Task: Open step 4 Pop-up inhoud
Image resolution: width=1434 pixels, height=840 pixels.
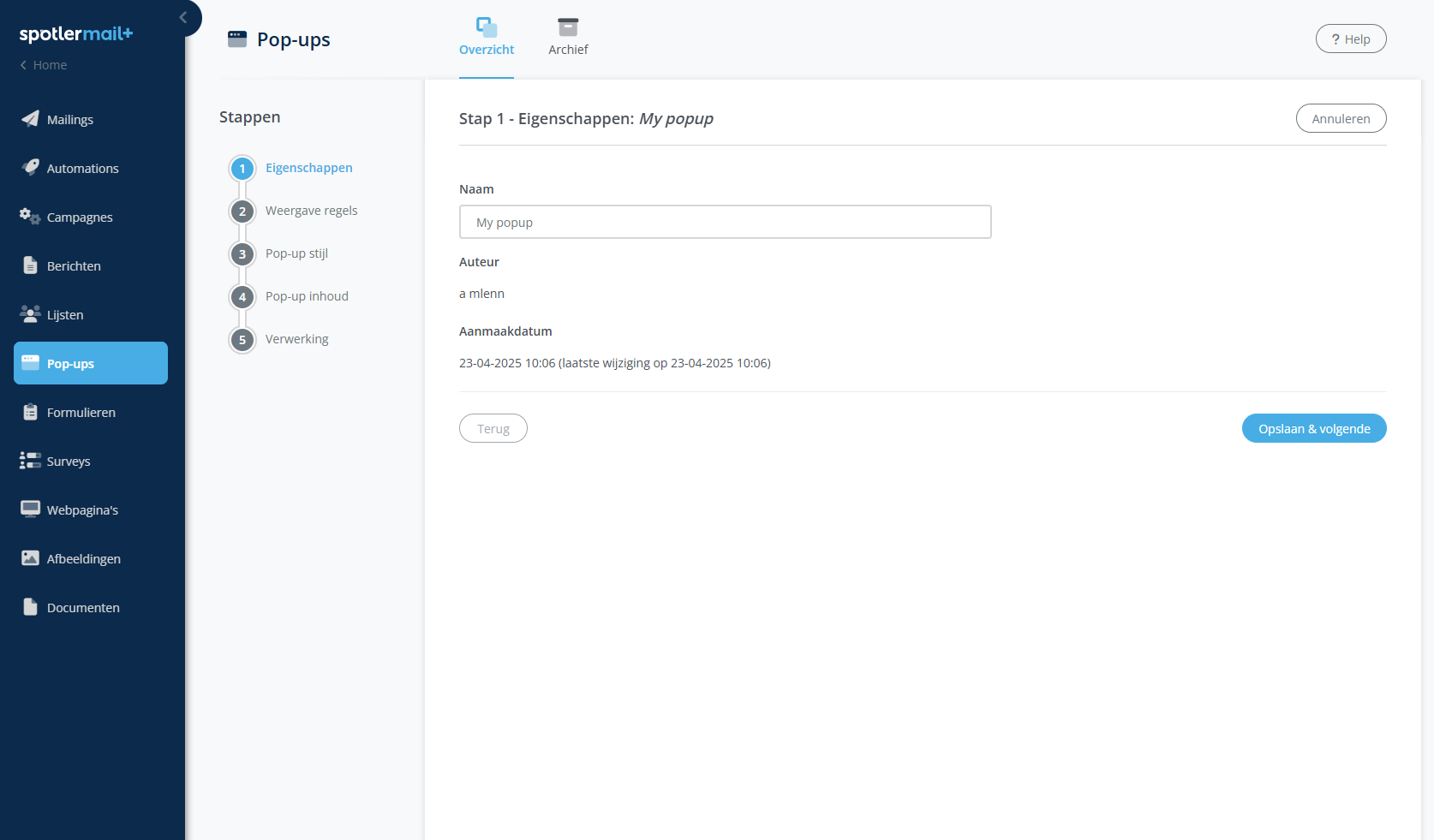Action: (307, 296)
